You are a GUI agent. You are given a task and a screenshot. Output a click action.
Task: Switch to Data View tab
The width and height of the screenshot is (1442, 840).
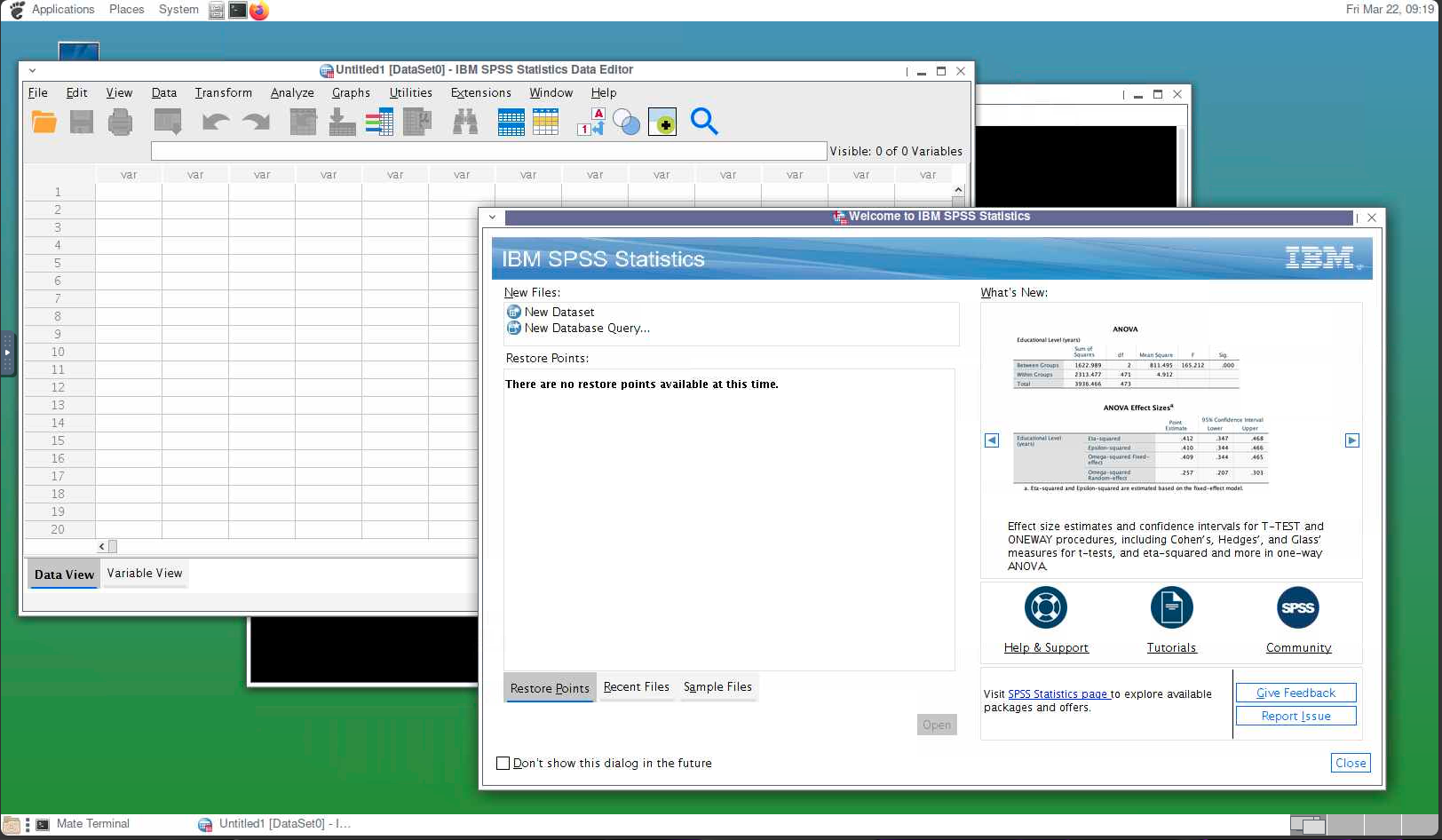tap(64, 575)
